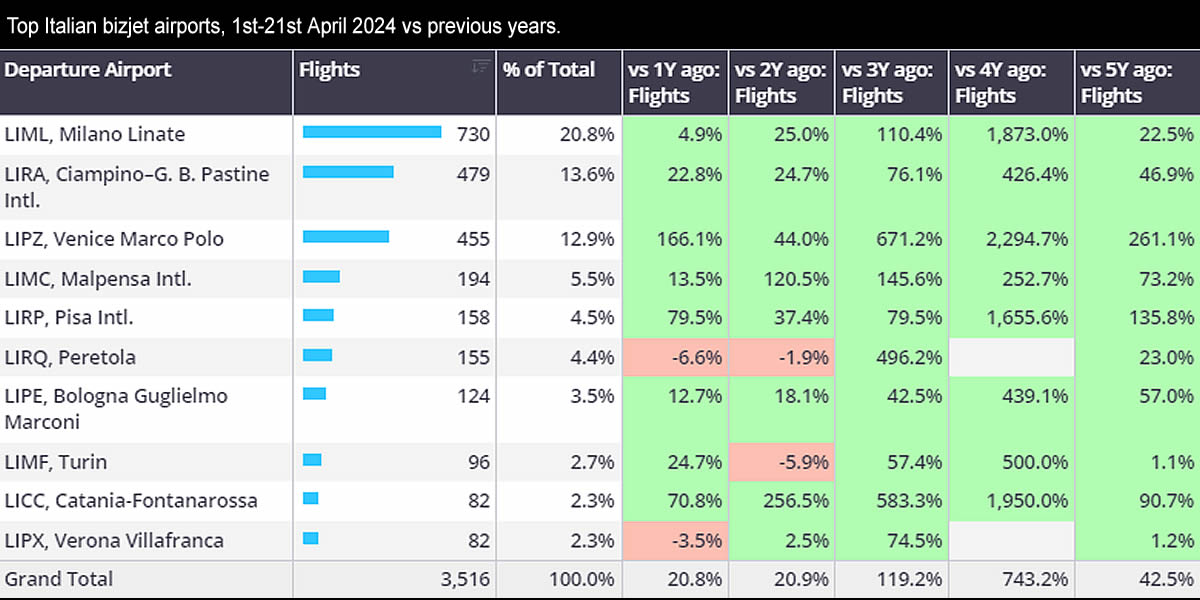Click the LIRQ Peretola -6.6% red cell

675,357
